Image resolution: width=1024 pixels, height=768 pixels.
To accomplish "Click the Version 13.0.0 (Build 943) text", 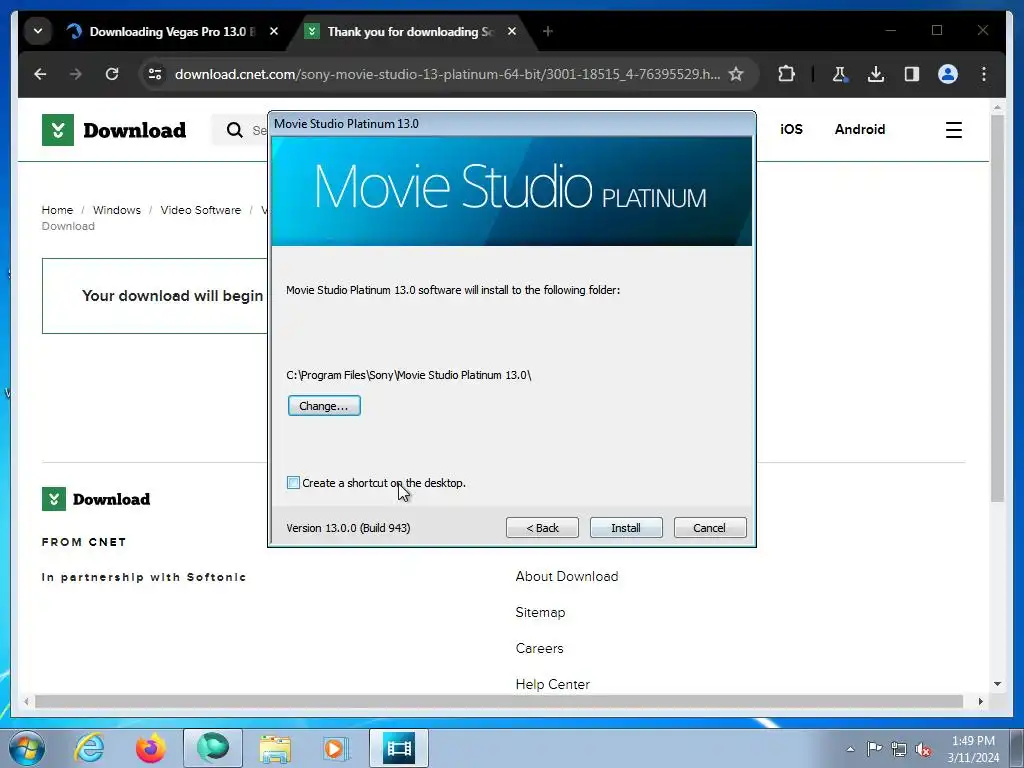I will (x=348, y=528).
